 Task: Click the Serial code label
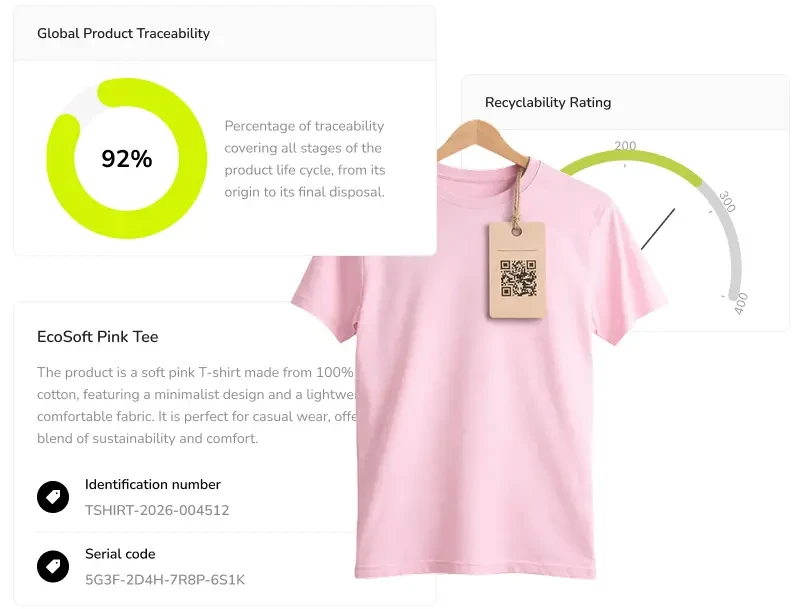pyautogui.click(x=120, y=554)
